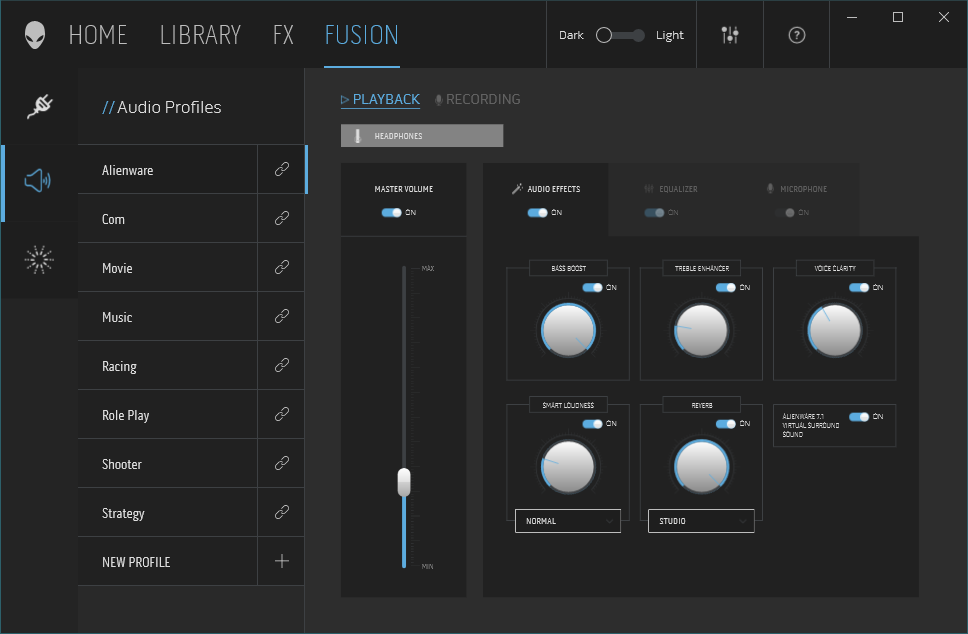968x634 pixels.
Task: Disable the Reverb toggle
Action: (x=726, y=423)
